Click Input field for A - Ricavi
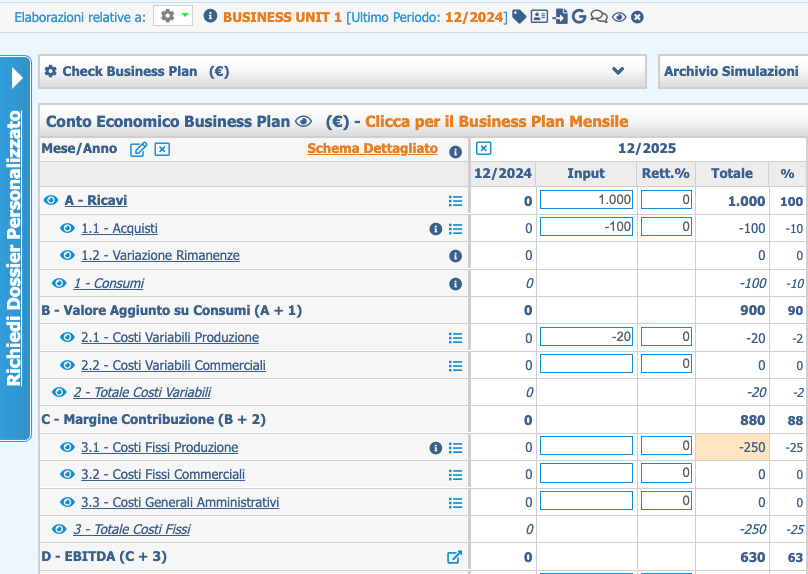 pos(586,199)
